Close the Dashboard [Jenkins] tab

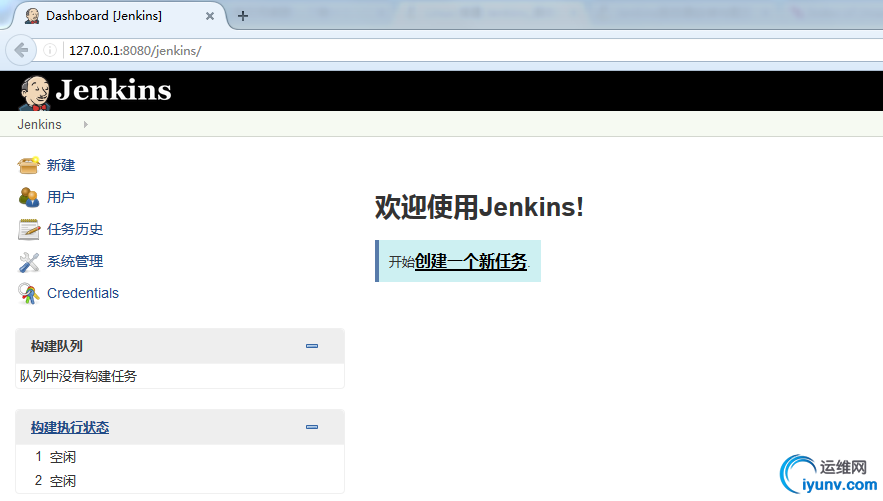210,16
